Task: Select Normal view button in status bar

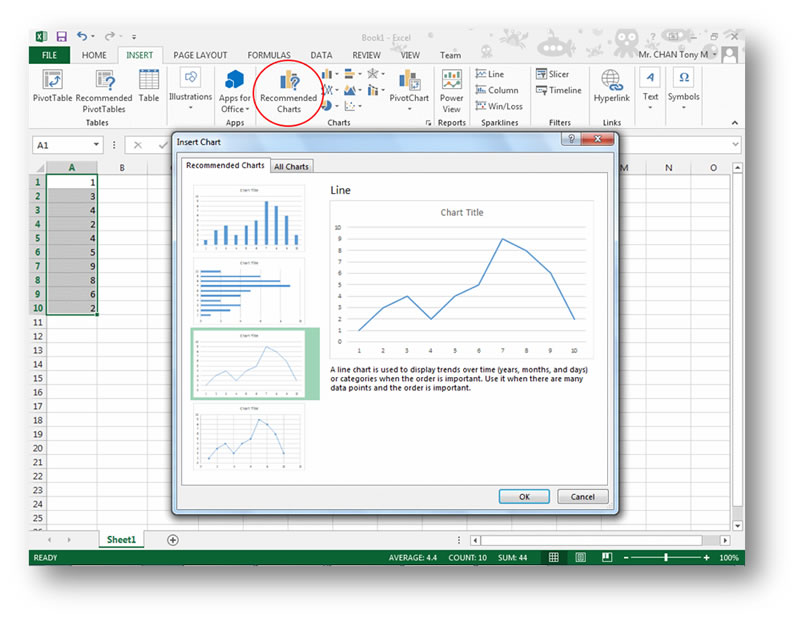Action: 554,558
